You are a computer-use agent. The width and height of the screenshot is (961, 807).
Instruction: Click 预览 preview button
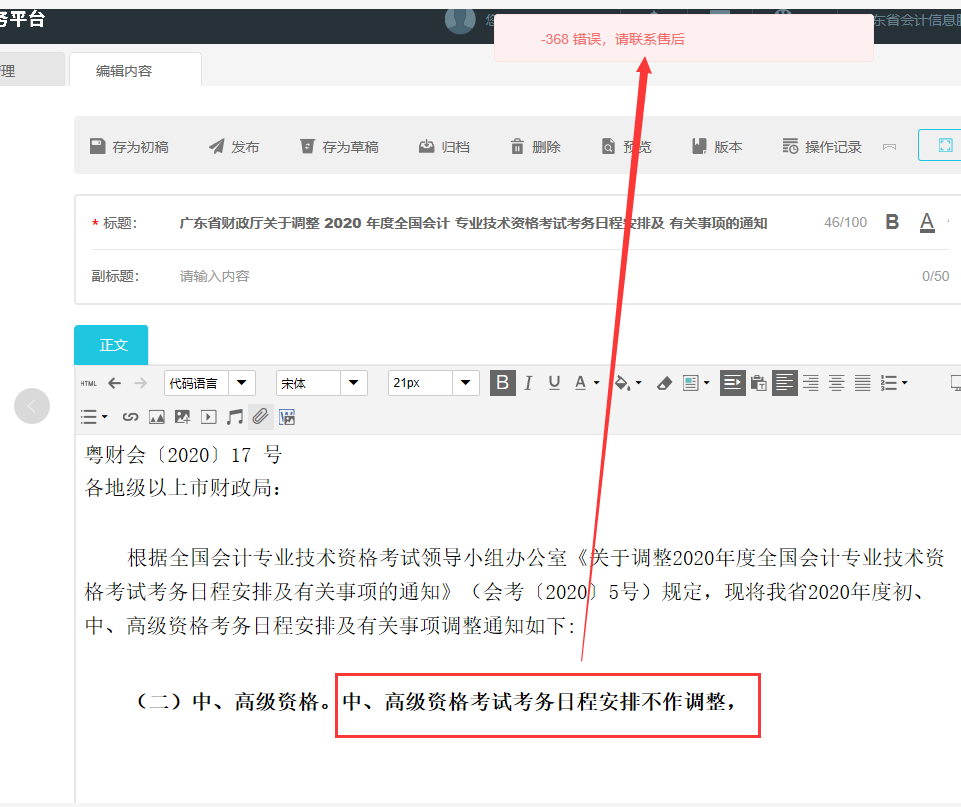click(x=626, y=146)
